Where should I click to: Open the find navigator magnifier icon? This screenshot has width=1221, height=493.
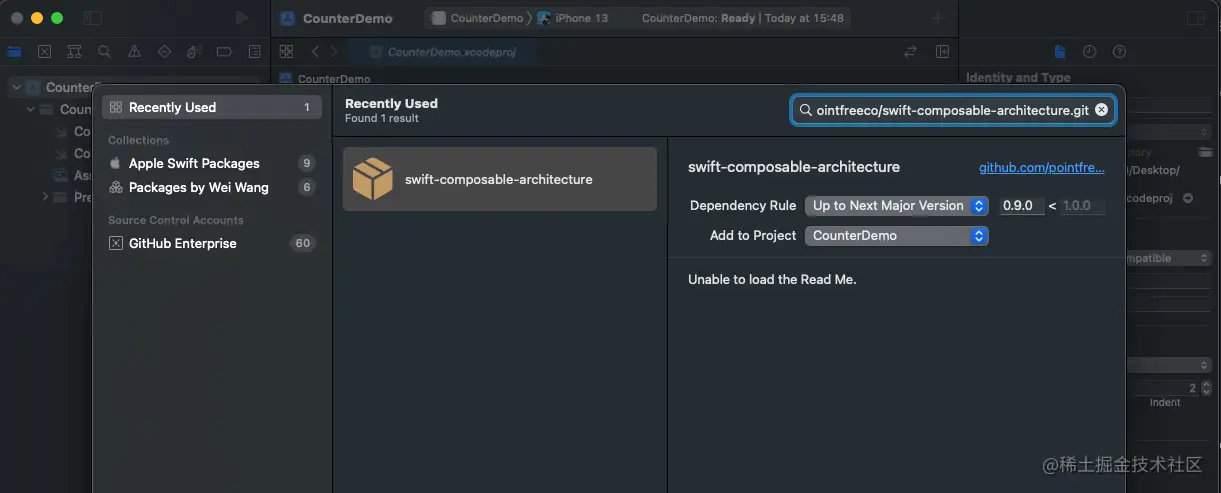coord(104,51)
